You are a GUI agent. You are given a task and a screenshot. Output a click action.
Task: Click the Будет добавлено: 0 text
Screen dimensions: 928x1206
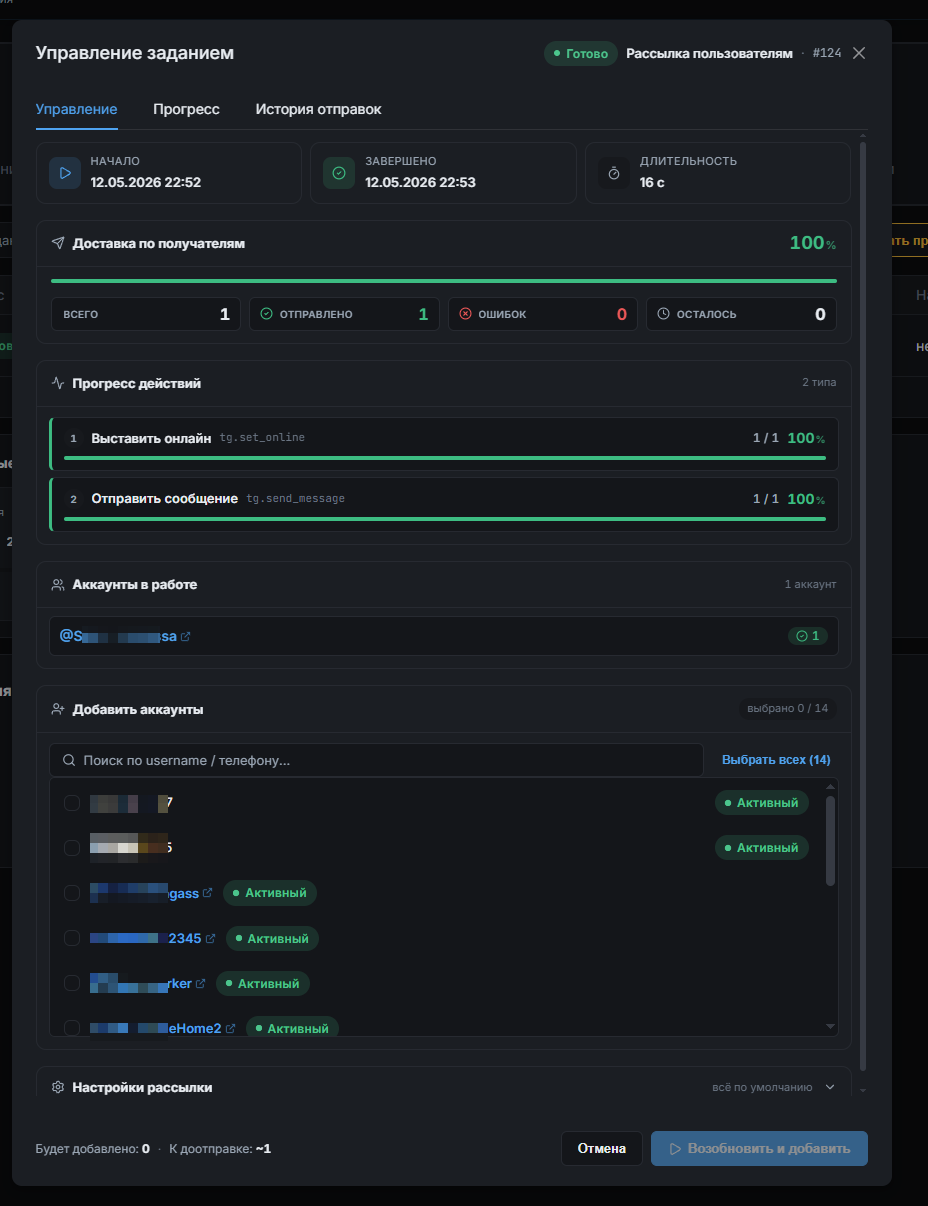coord(93,1149)
